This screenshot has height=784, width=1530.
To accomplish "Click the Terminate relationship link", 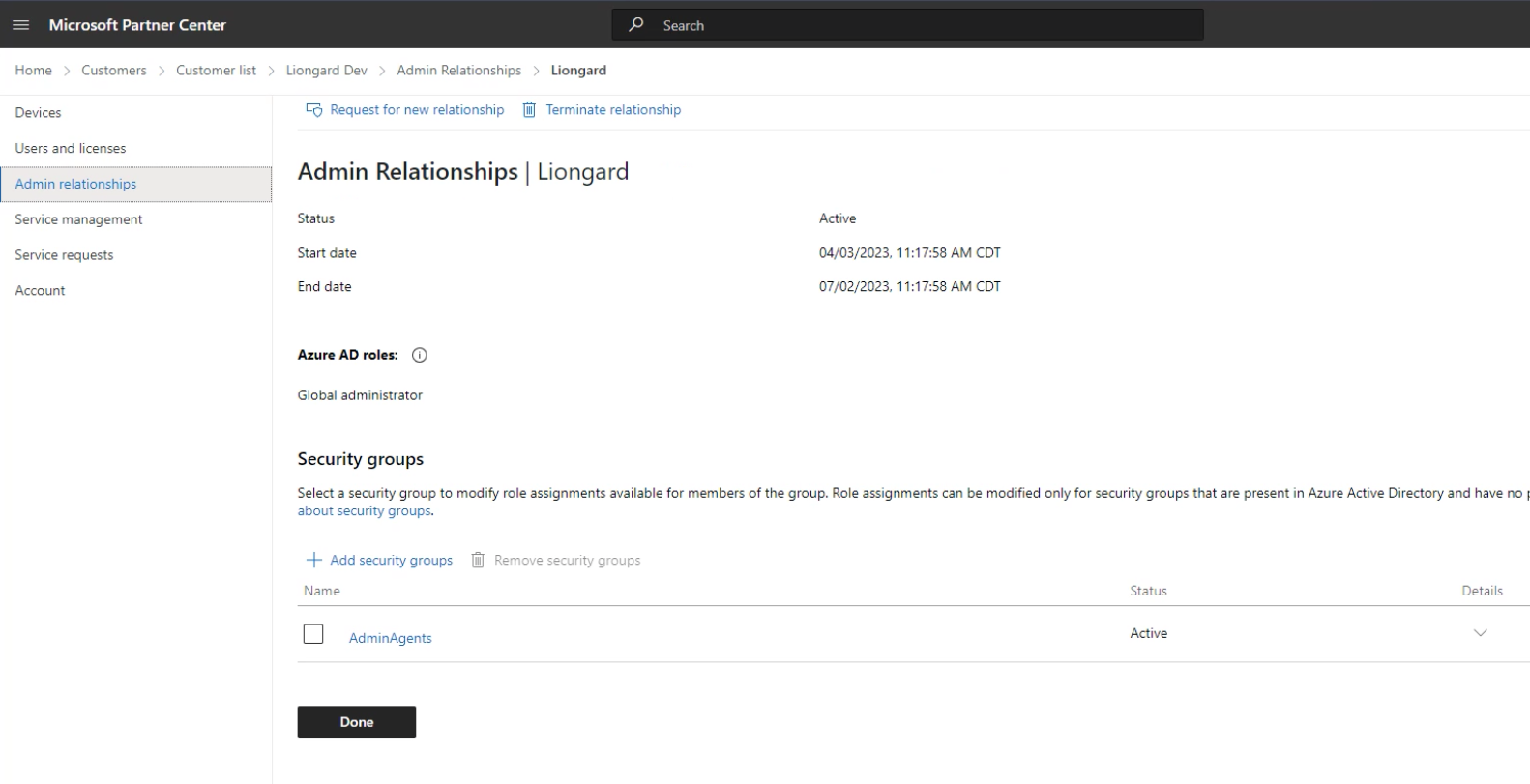I will (613, 110).
